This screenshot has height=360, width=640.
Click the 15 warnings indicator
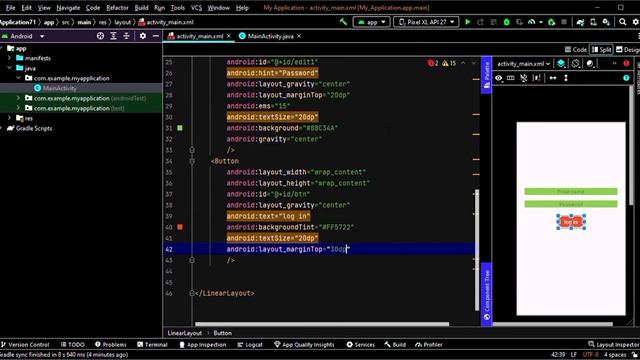click(x=449, y=63)
